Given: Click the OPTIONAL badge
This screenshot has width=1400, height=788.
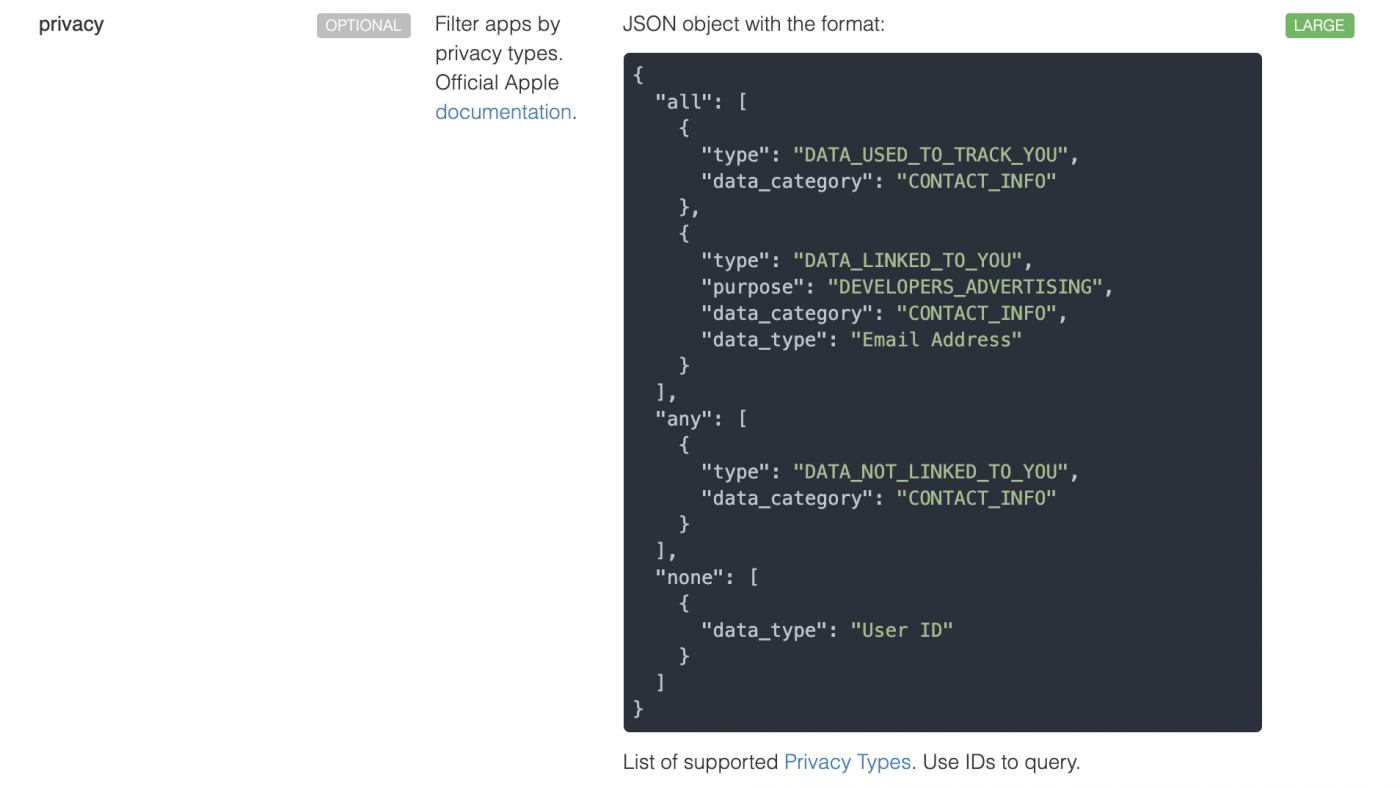Looking at the screenshot, I should point(363,25).
